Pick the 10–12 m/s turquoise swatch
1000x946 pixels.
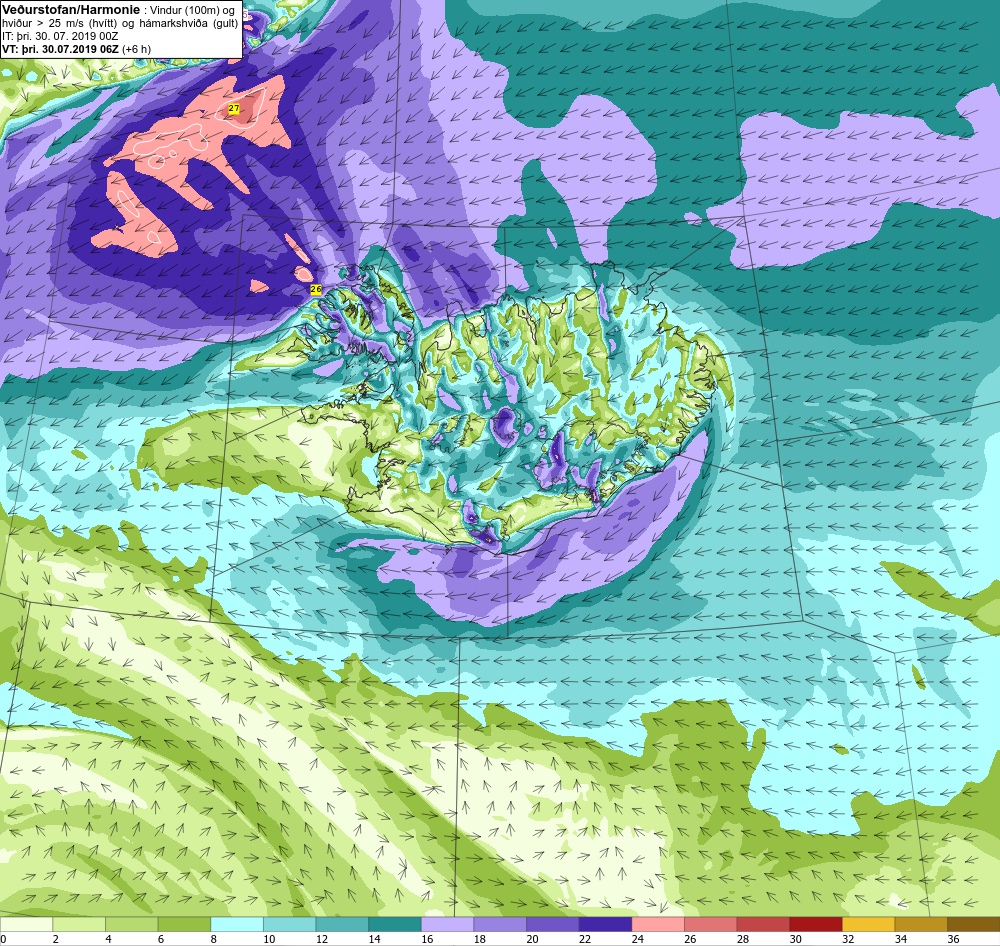click(x=290, y=924)
